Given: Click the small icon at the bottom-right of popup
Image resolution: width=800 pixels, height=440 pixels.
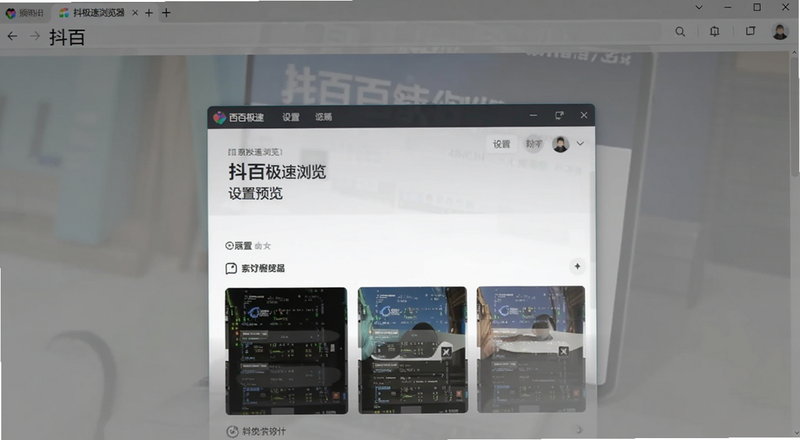Looking at the screenshot, I should pyautogui.click(x=579, y=430).
